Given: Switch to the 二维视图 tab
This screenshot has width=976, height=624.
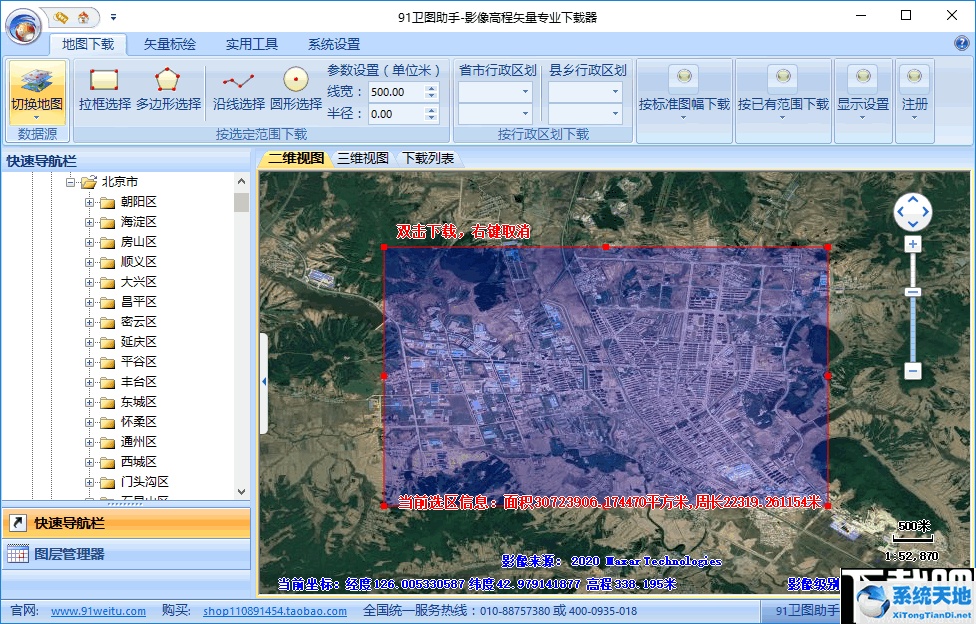Looking at the screenshot, I should [296, 159].
